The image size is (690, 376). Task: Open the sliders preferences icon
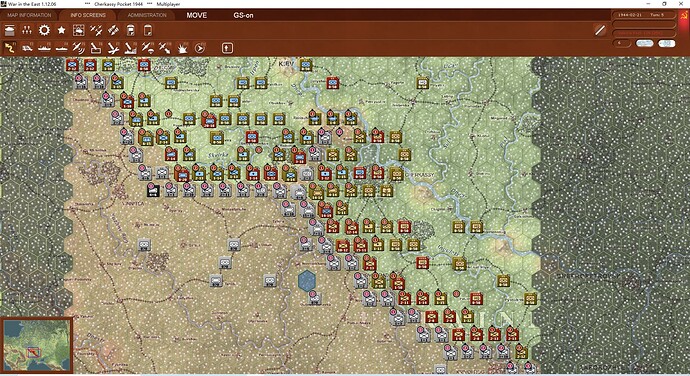[x=27, y=30]
